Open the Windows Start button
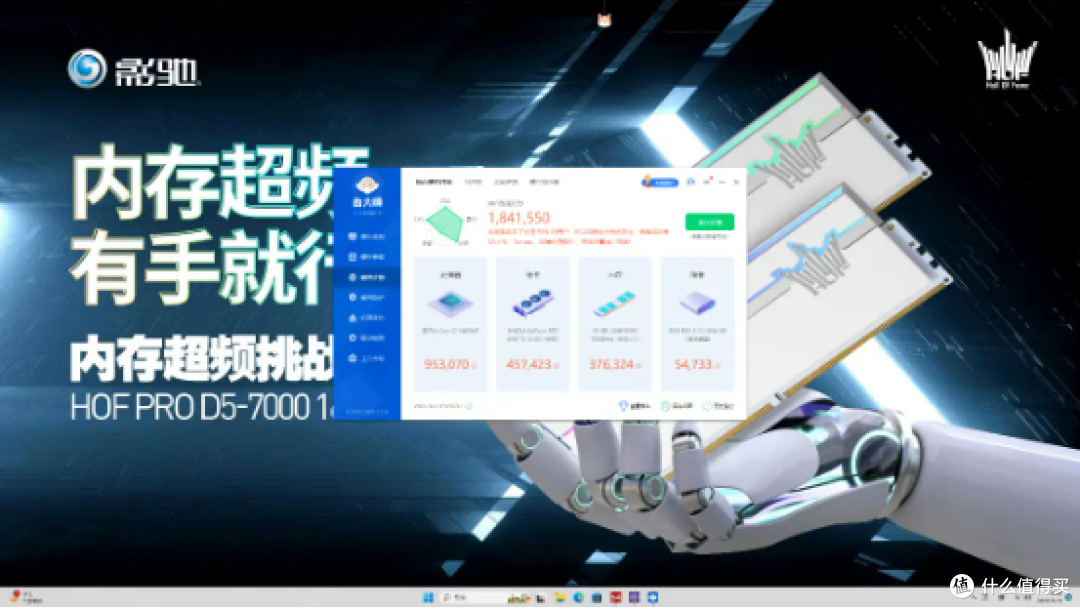 pyautogui.click(x=428, y=597)
